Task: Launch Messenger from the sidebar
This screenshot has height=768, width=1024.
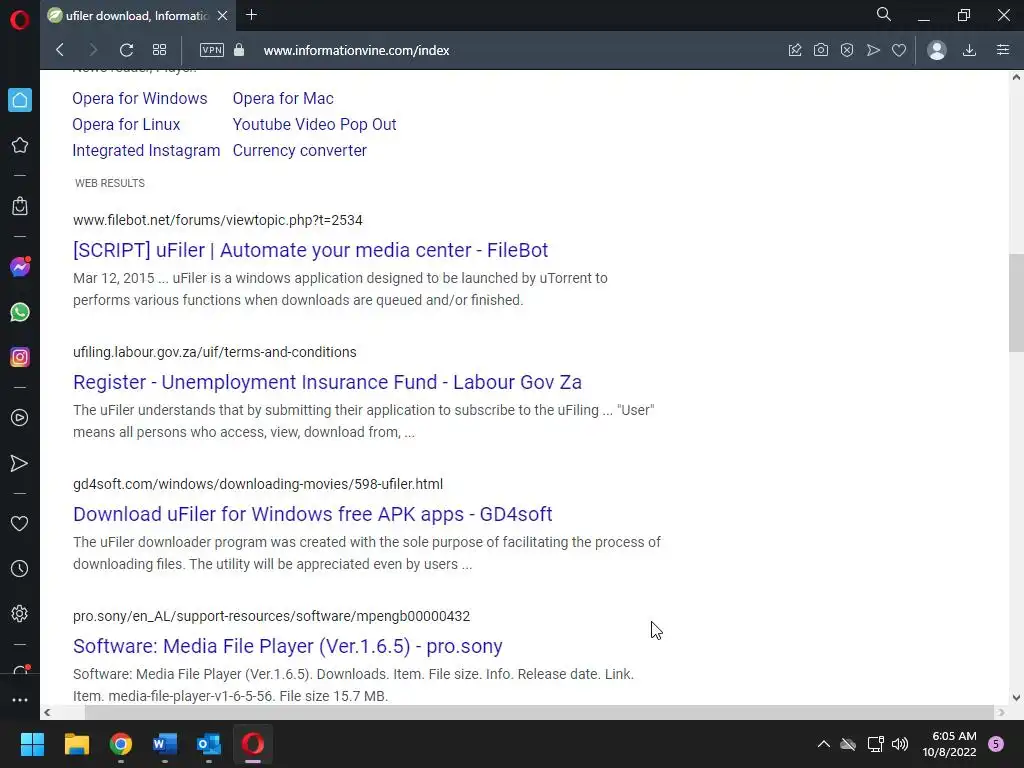Action: [x=20, y=266]
